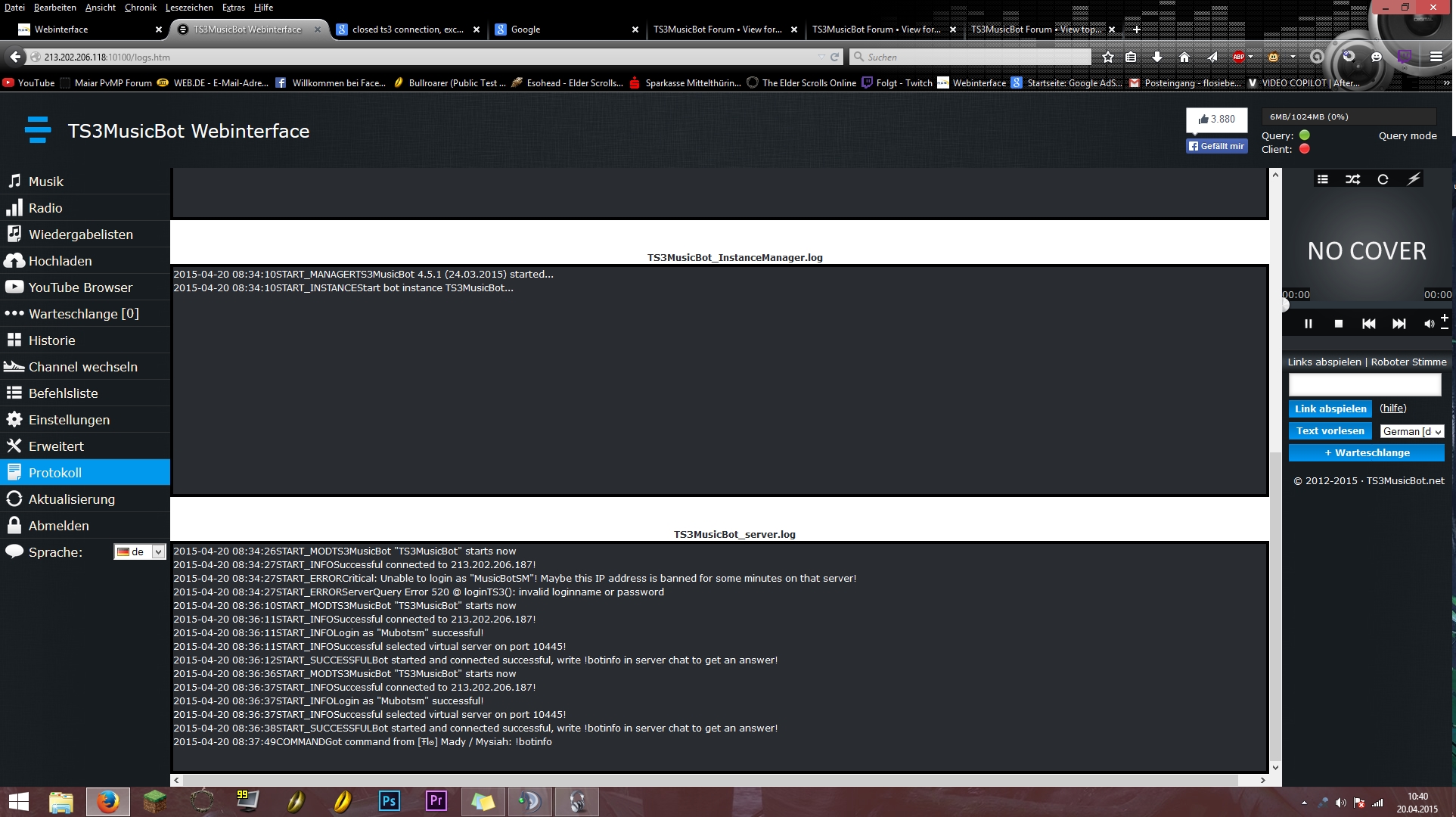The height and width of the screenshot is (817, 1456).
Task: Open the Lesezeichen browser menu
Action: pos(189,8)
